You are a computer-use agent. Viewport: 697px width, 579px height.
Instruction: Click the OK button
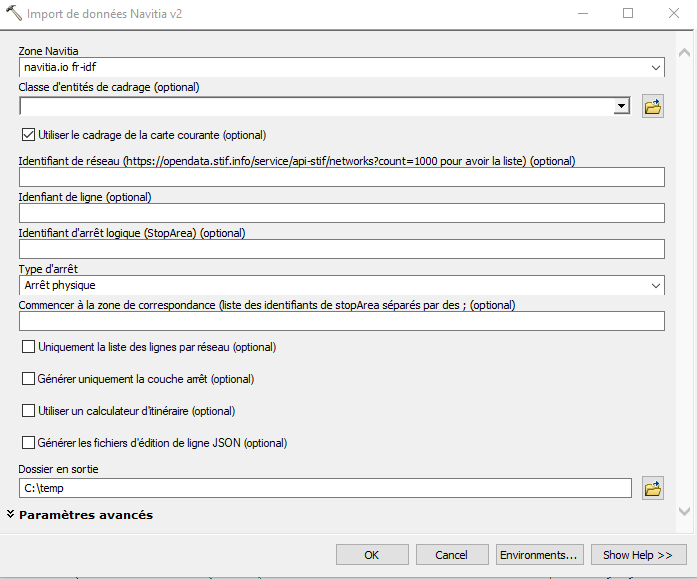tap(372, 554)
